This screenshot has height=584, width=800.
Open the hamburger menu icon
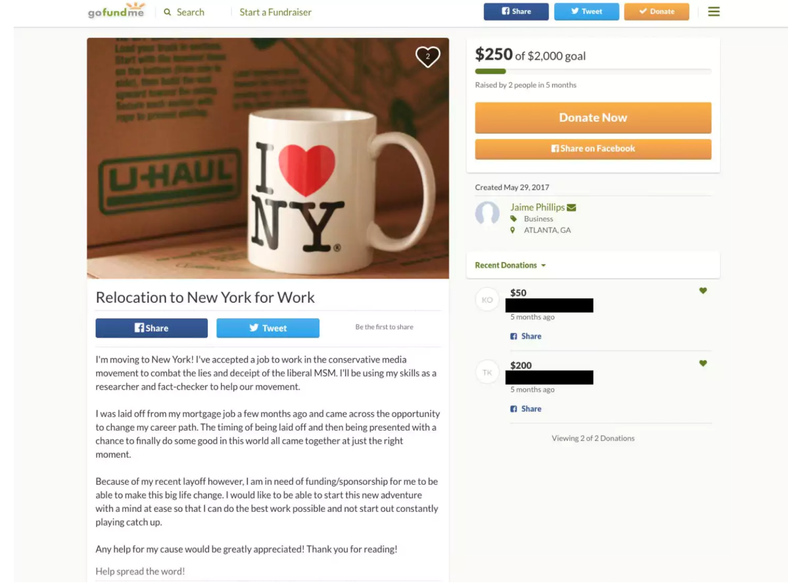pos(714,11)
